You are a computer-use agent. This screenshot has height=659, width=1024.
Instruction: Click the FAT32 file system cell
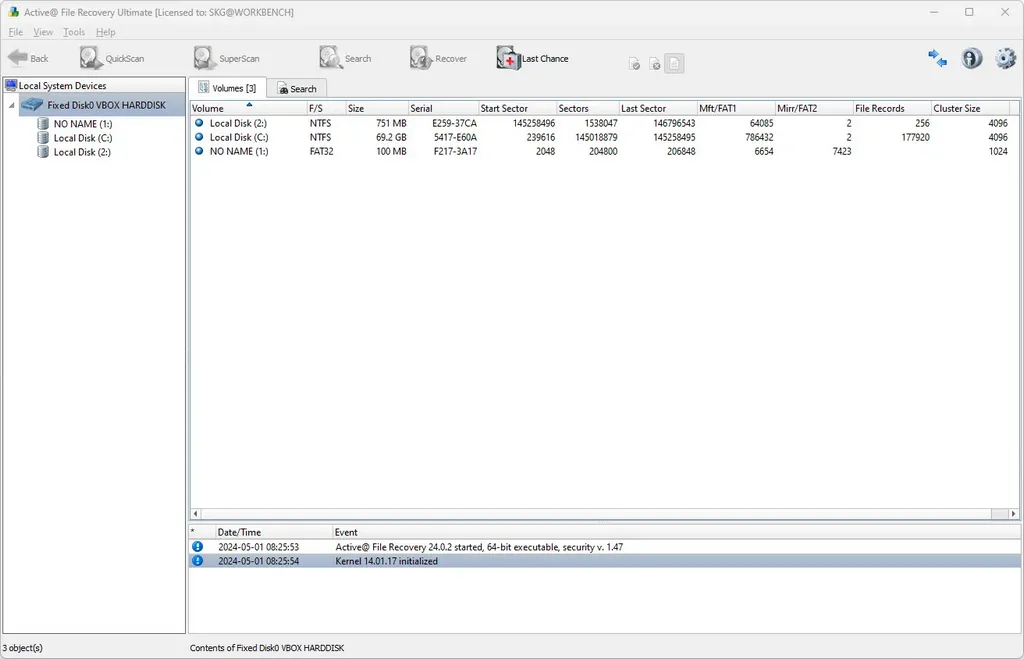click(321, 151)
